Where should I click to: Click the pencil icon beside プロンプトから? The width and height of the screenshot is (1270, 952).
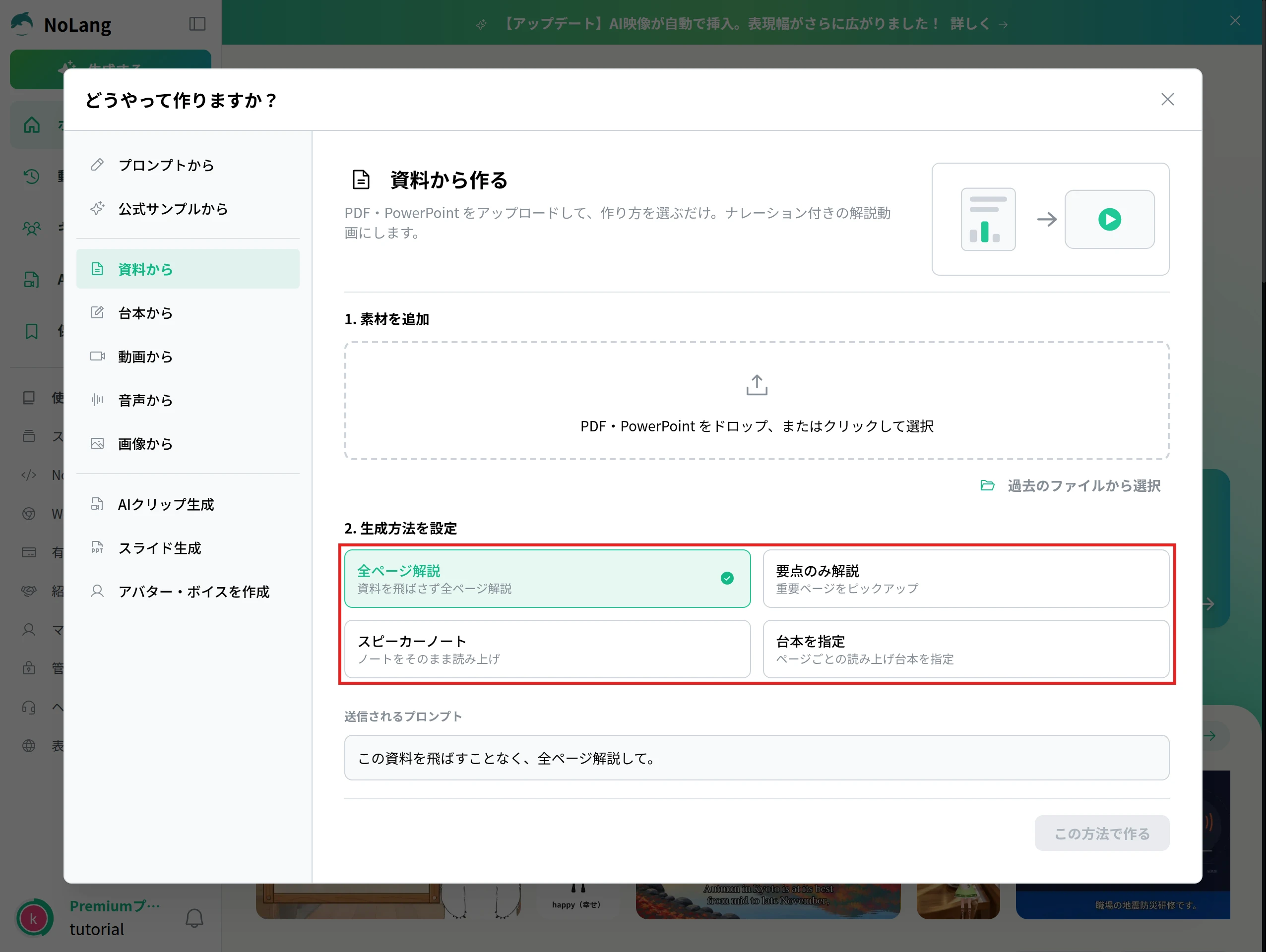coord(98,165)
